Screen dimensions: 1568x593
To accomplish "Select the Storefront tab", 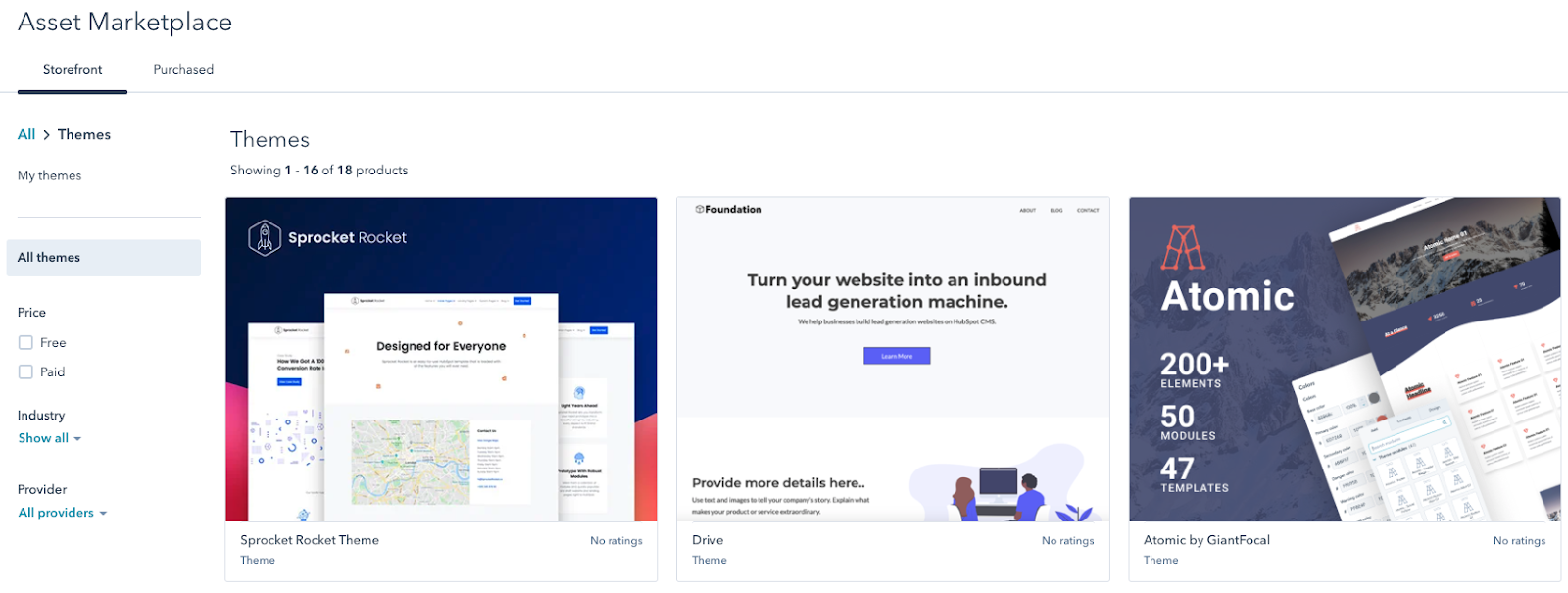I will coord(73,70).
